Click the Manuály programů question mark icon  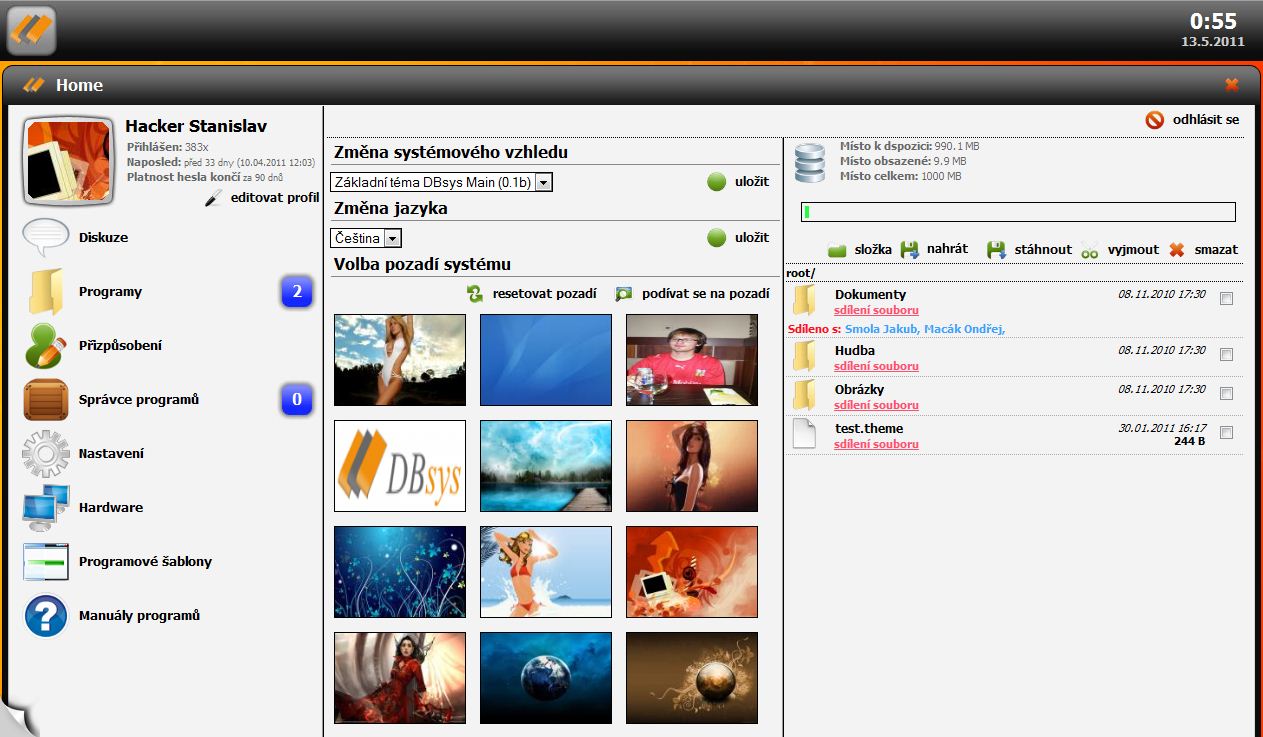tap(46, 616)
